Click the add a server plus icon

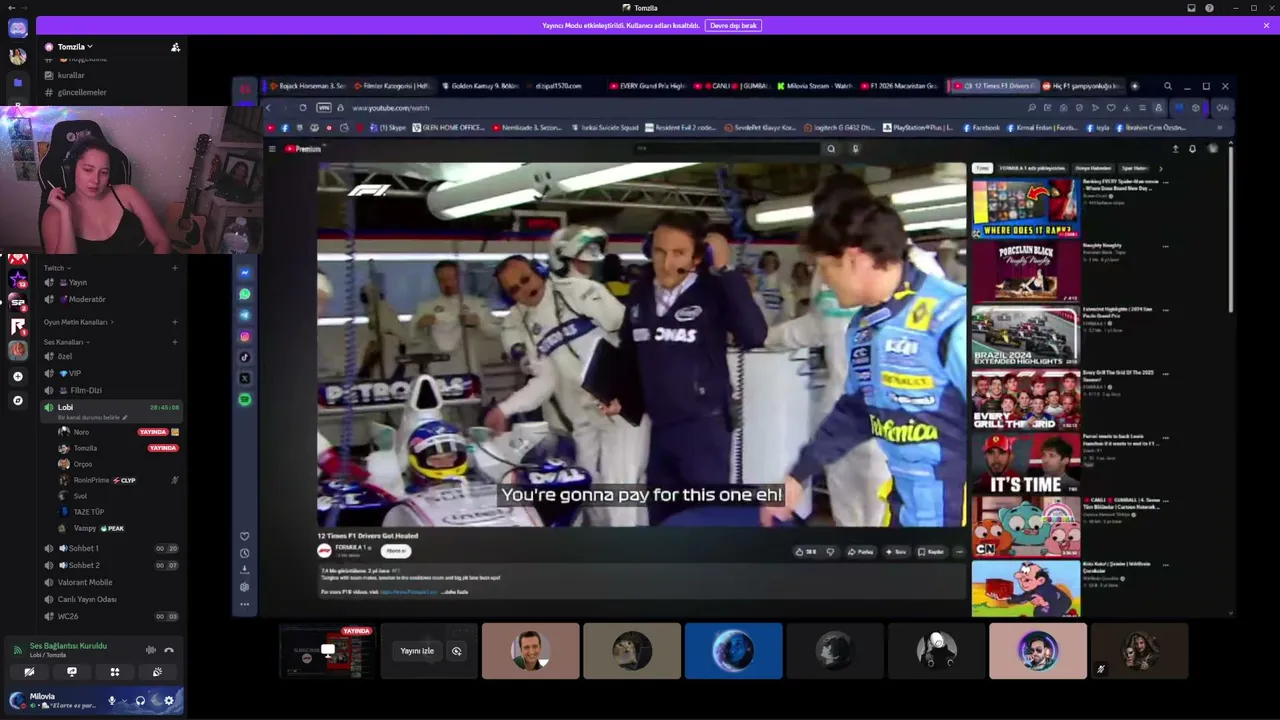click(17, 376)
